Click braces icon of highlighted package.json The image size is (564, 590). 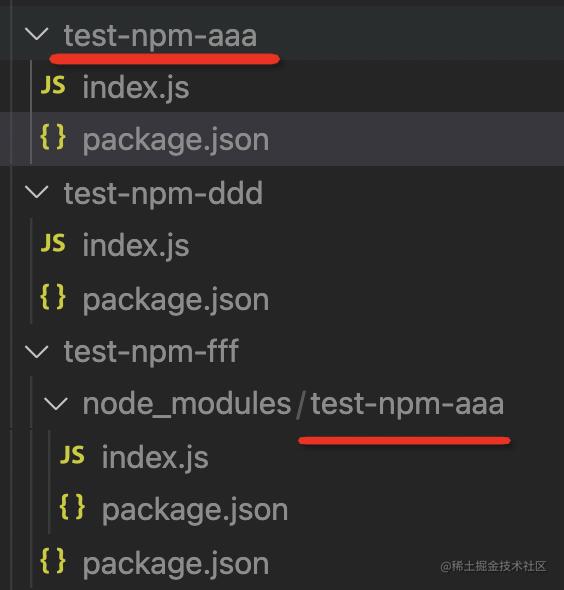(53, 137)
